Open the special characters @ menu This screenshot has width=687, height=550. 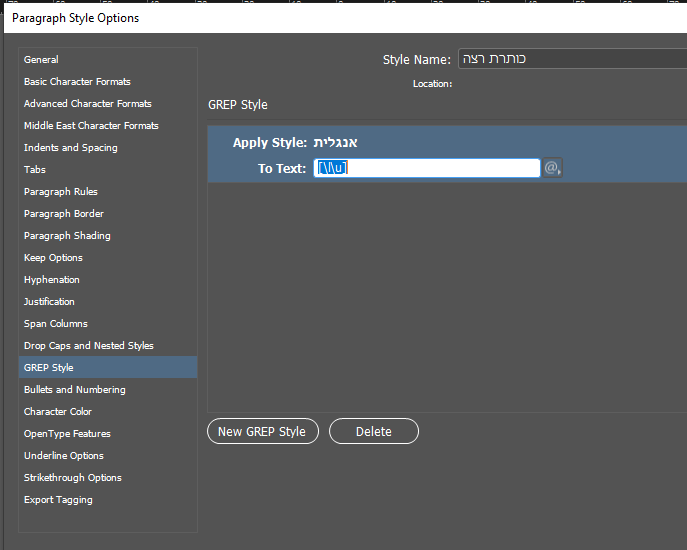tap(552, 168)
